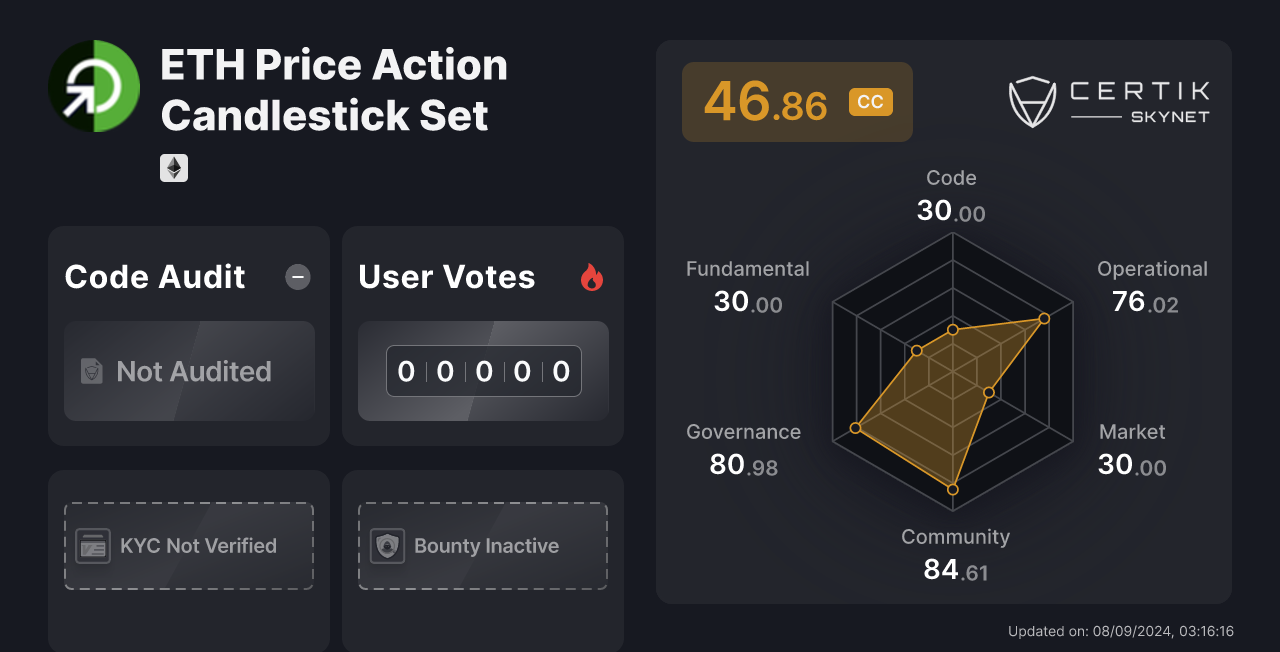Switch to the User Votes card
This screenshot has height=652, width=1280.
coord(483,335)
